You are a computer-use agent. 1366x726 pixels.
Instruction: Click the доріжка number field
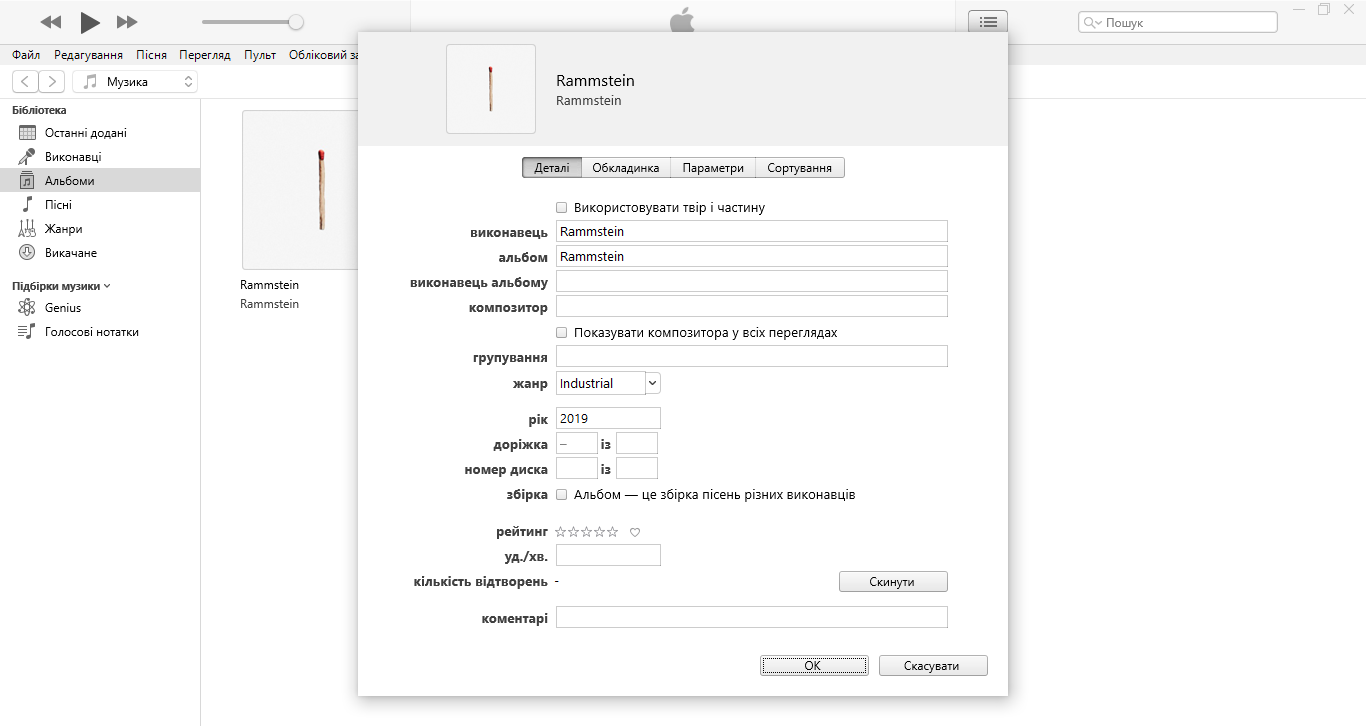tap(577, 444)
